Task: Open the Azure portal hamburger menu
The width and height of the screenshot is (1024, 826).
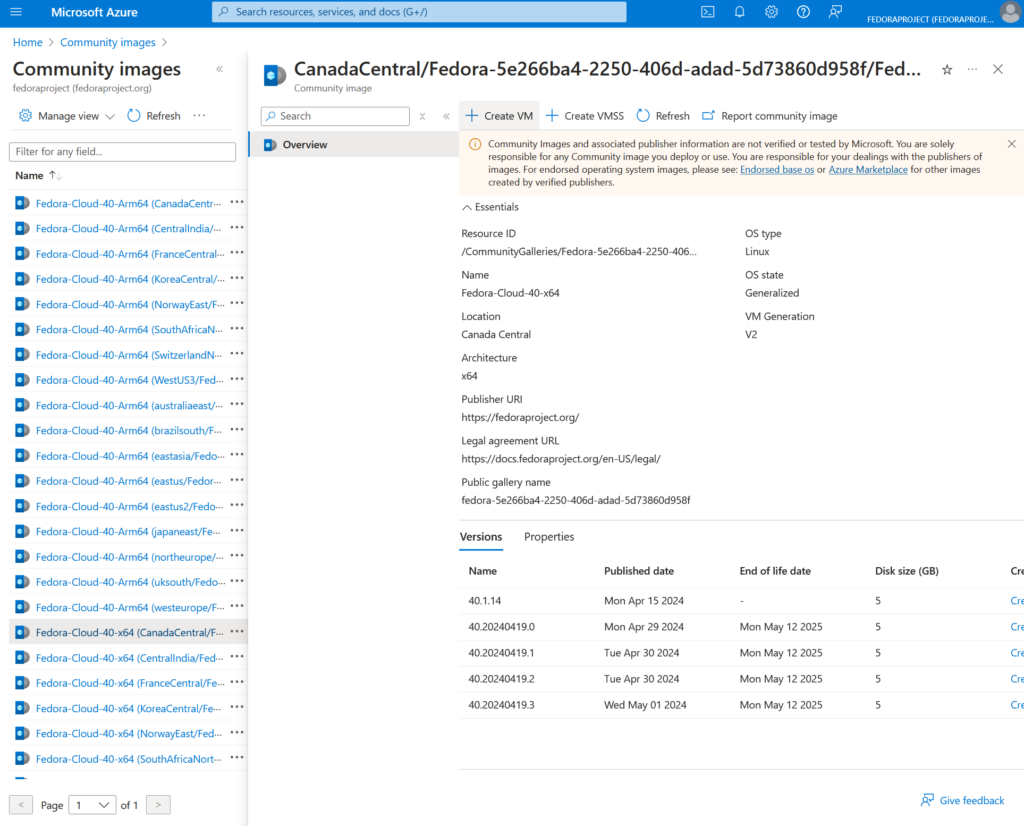Action: [x=16, y=12]
